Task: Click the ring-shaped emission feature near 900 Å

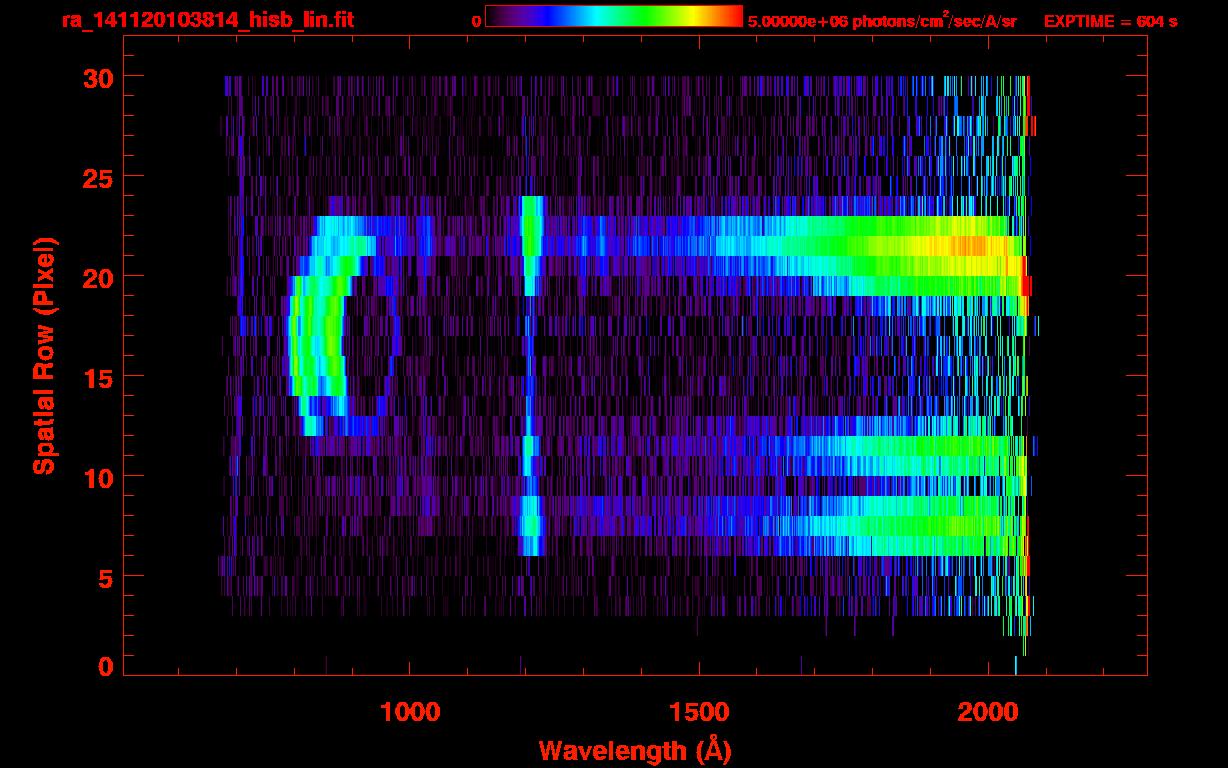Action: pyautogui.click(x=343, y=326)
